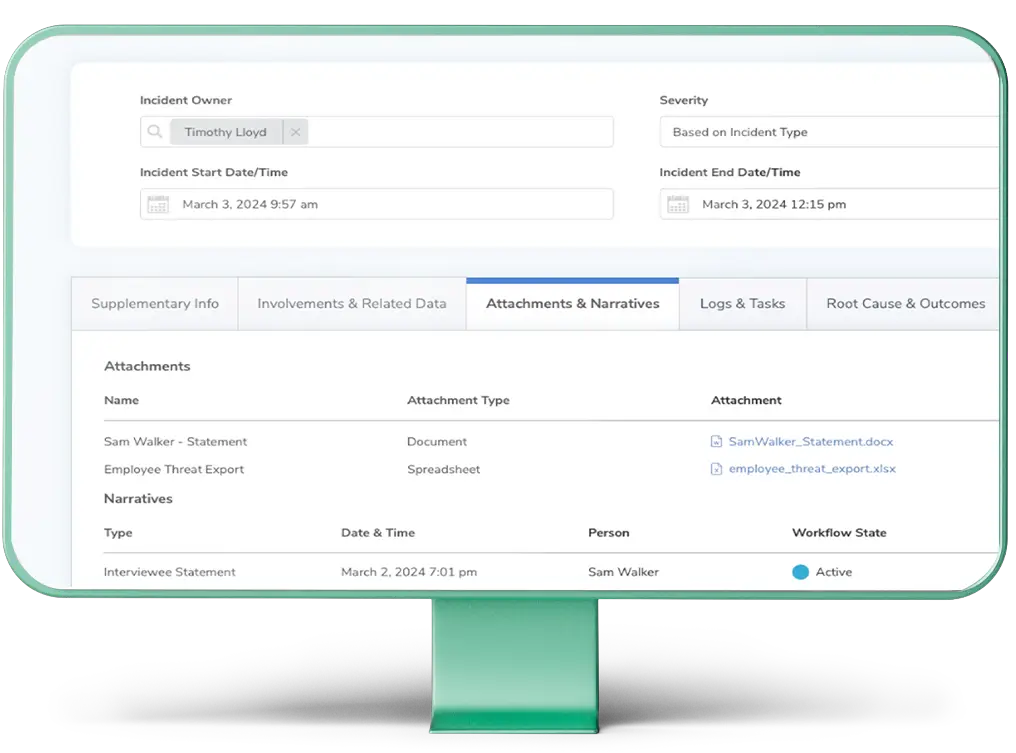The height and width of the screenshot is (753, 1016).
Task: Click the March 2, 2024 7:01 pm cell
Action: (x=409, y=572)
